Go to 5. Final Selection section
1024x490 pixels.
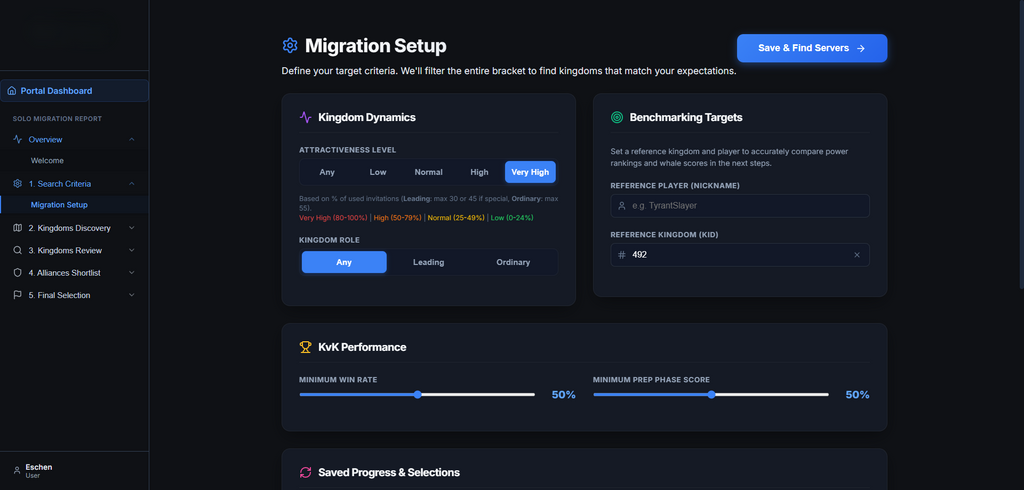pos(74,295)
